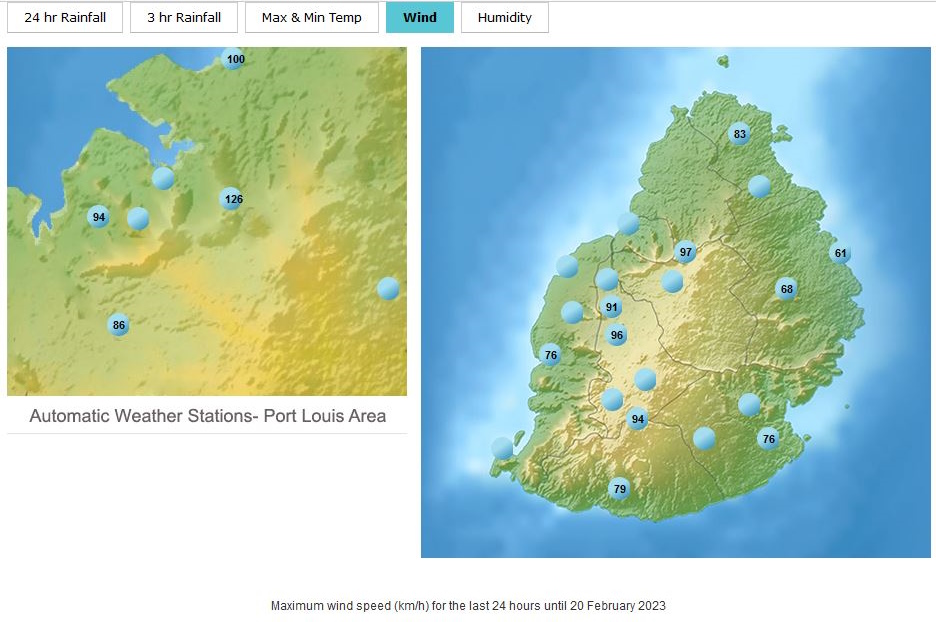
Task: Switch to the 3 hr Rainfall tab
Action: pos(184,18)
